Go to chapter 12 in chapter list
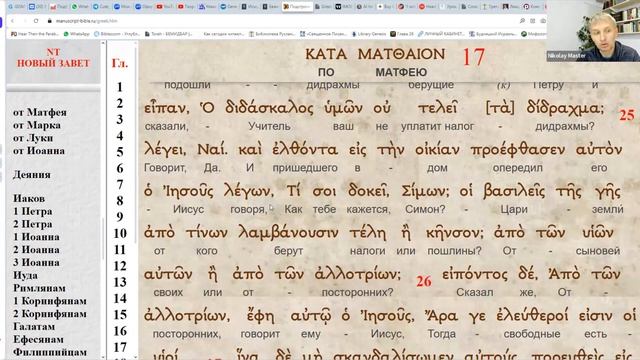The height and width of the screenshot is (360, 640). point(120,266)
